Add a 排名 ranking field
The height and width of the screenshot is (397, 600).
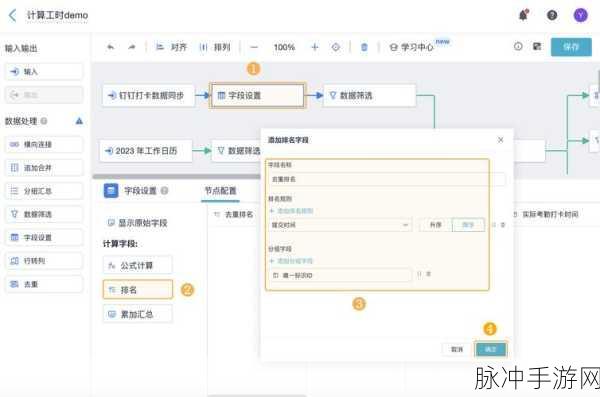pos(138,290)
